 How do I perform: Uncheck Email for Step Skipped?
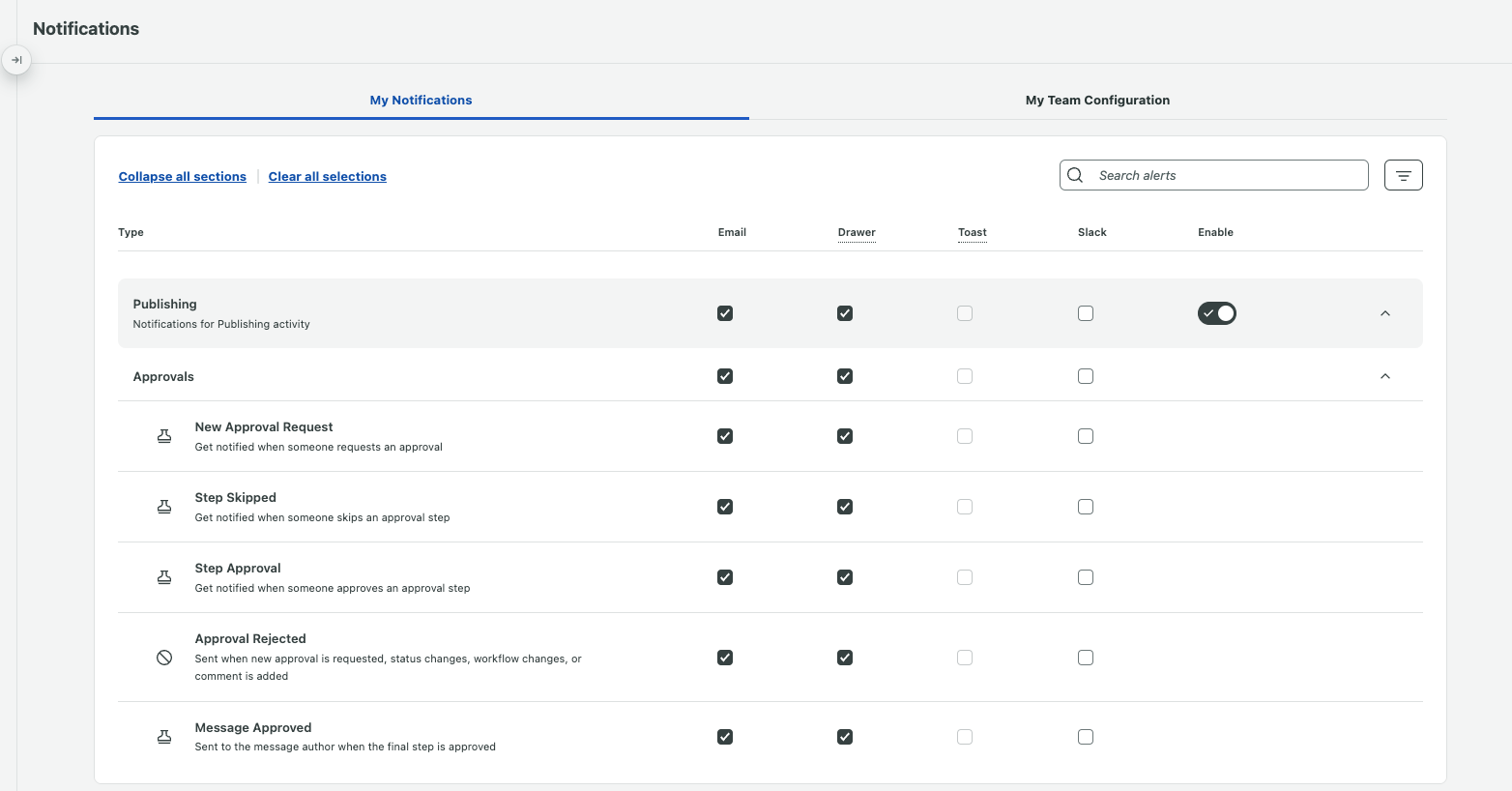(x=725, y=507)
